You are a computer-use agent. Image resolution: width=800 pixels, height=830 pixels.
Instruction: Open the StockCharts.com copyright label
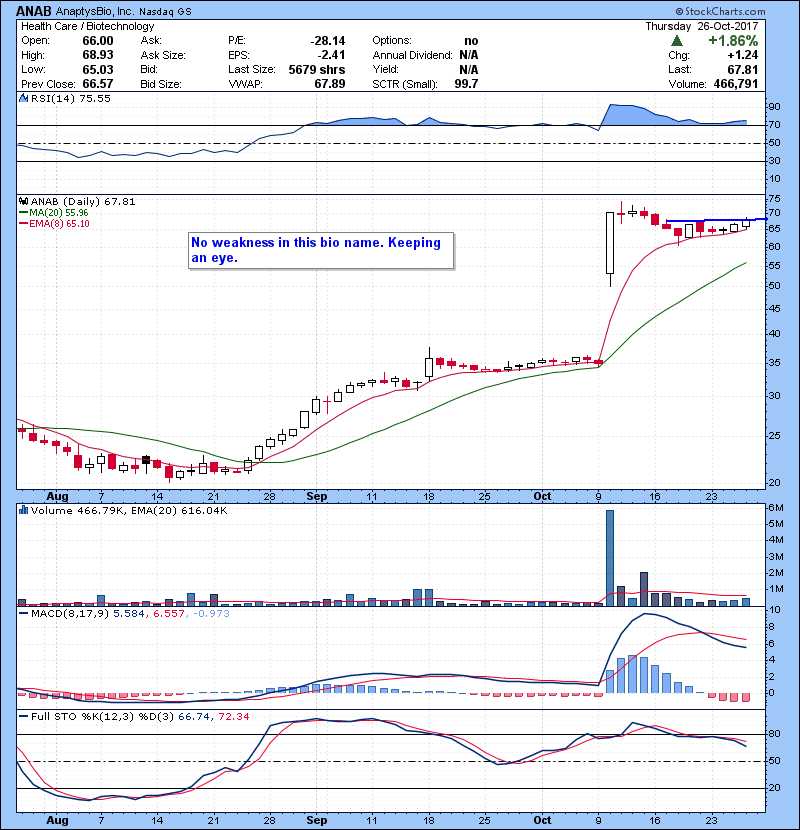720,11
